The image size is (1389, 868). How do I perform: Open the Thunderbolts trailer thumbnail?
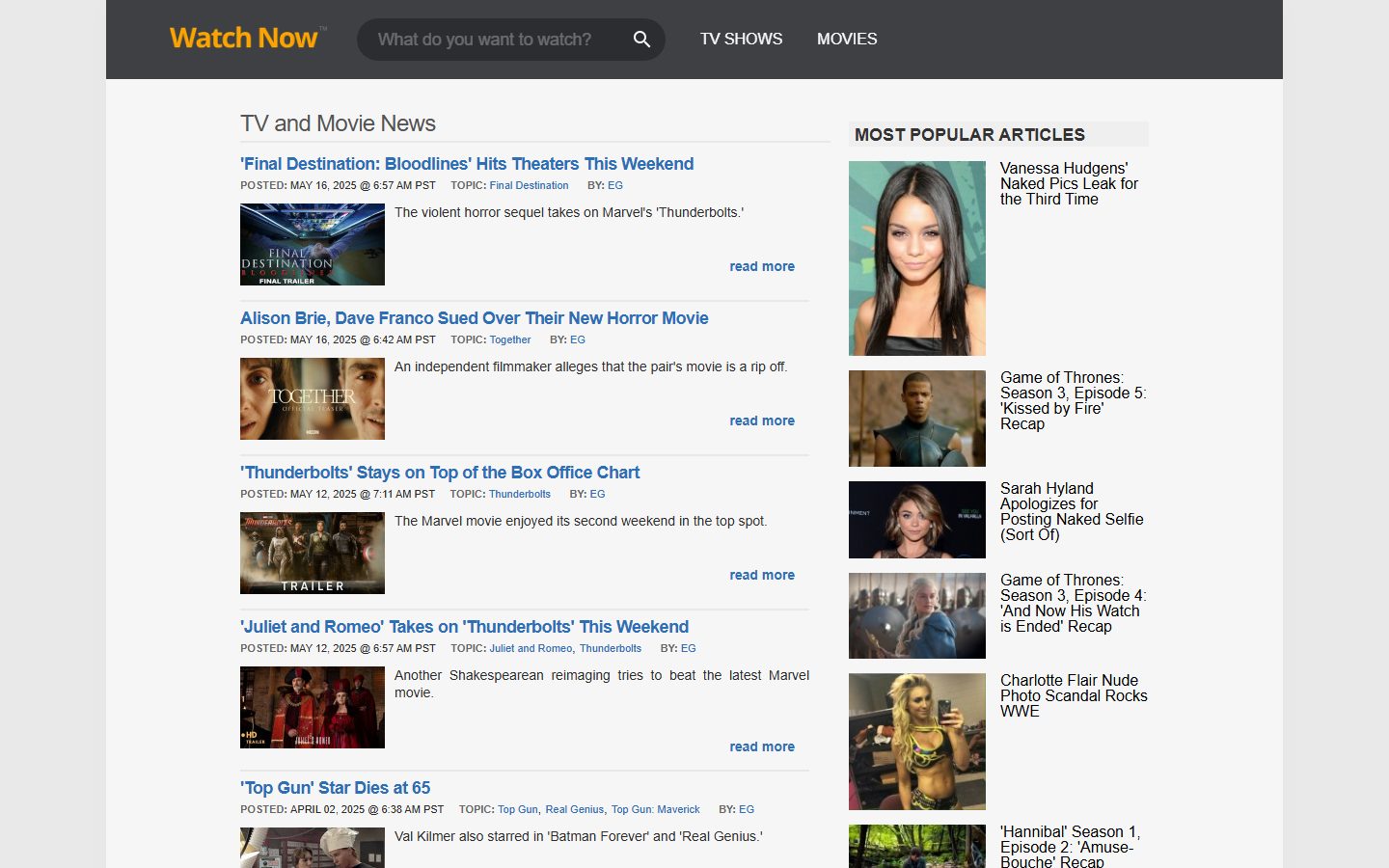click(x=313, y=553)
